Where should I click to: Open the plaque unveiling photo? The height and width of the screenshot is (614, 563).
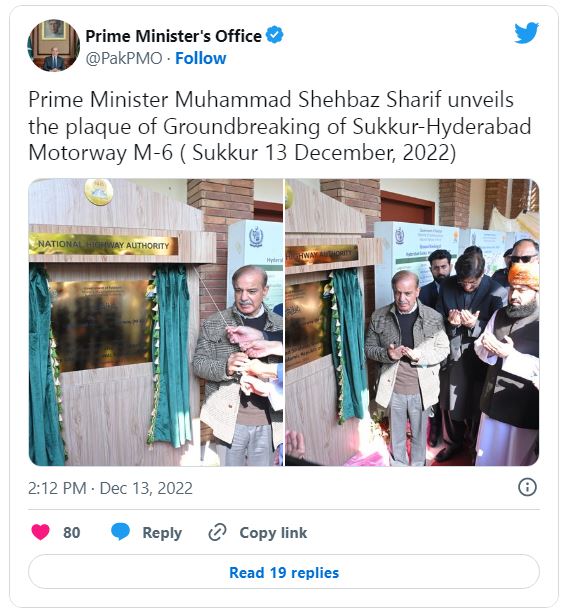(x=156, y=322)
